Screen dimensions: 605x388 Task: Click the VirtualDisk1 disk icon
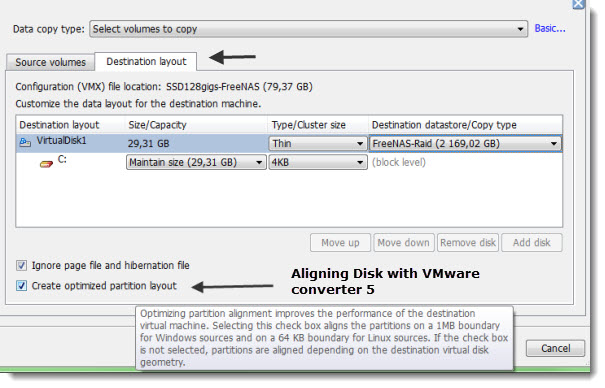coord(25,143)
